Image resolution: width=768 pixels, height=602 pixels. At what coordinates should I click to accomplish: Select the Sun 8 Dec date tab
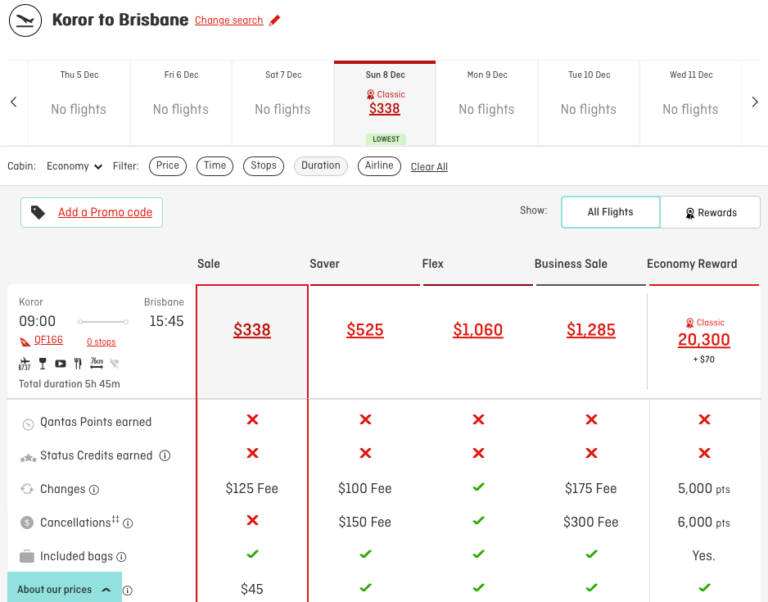pos(385,103)
